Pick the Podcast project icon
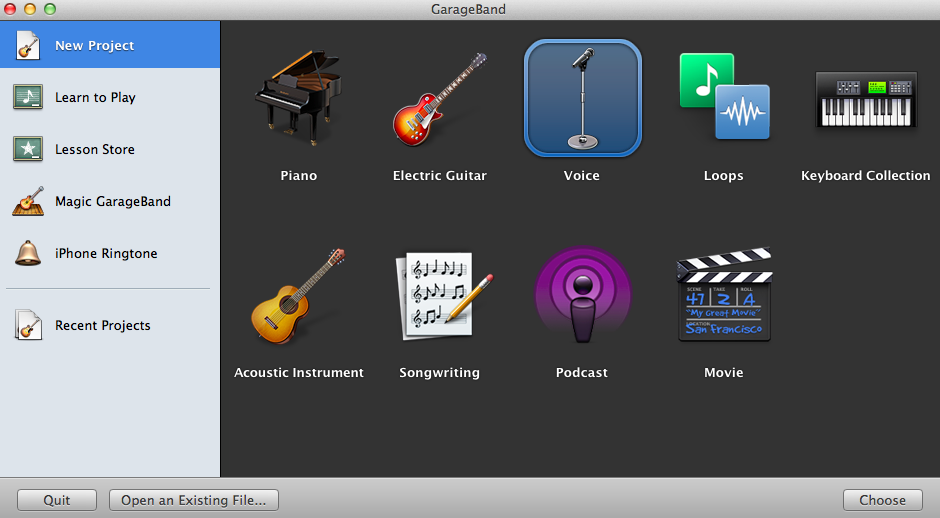This screenshot has width=940, height=518. click(x=583, y=294)
